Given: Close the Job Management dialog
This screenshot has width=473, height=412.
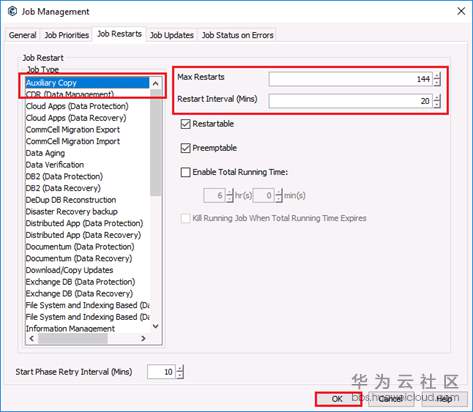Looking at the screenshot, I should pyautogui.click(x=461, y=11).
